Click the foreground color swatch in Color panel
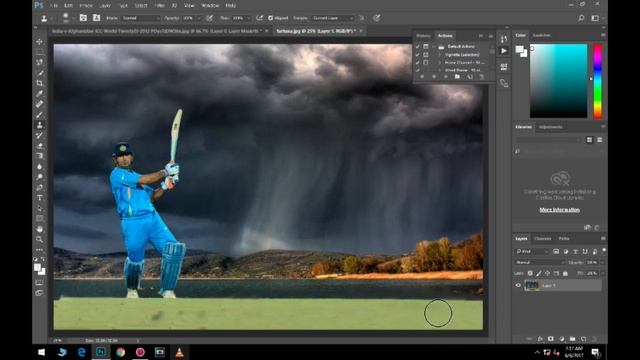Viewport: 640px width, 360px height. (519, 50)
